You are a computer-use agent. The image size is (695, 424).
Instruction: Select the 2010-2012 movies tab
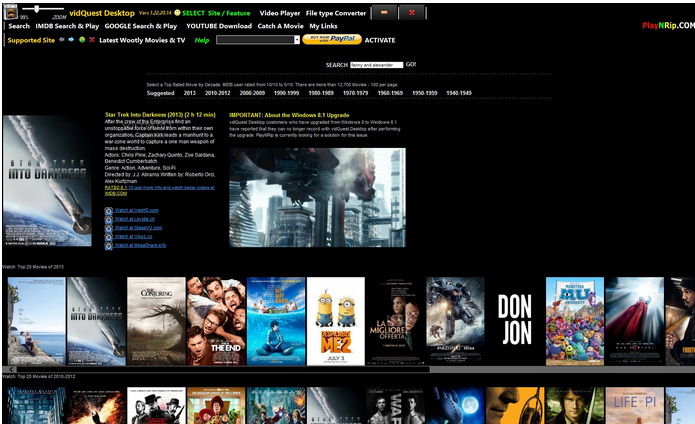pyautogui.click(x=218, y=93)
